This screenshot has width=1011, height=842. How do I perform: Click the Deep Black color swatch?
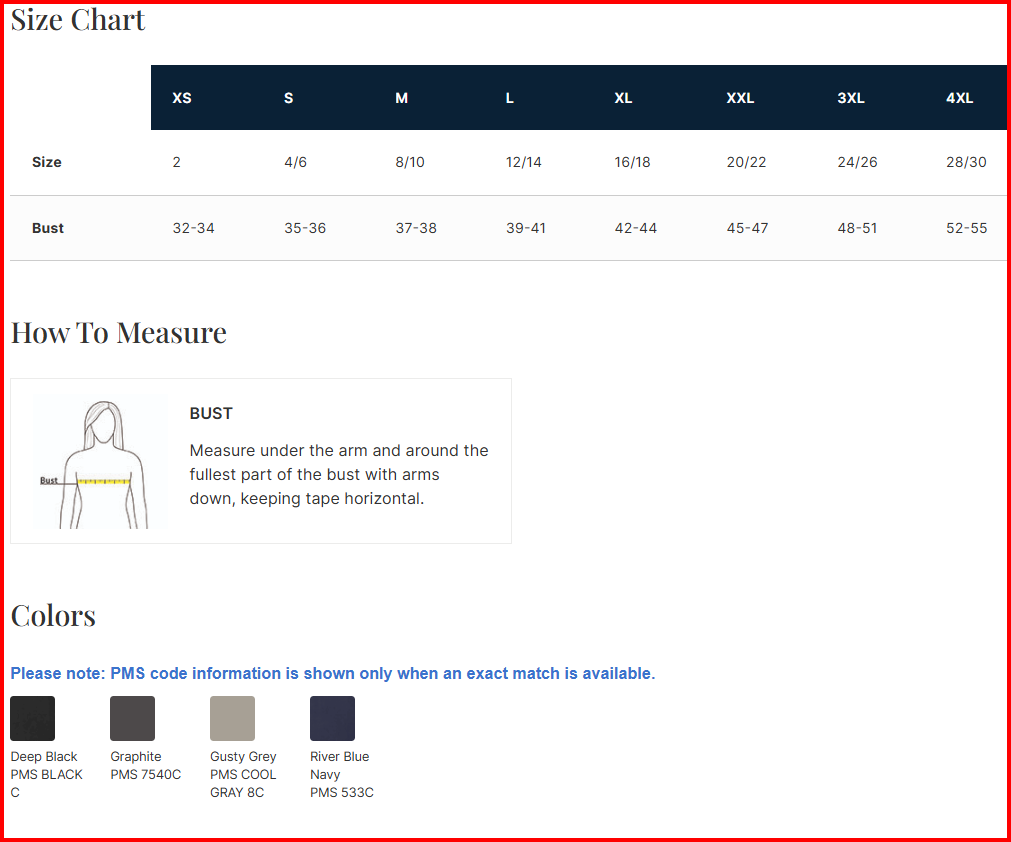coord(32,718)
